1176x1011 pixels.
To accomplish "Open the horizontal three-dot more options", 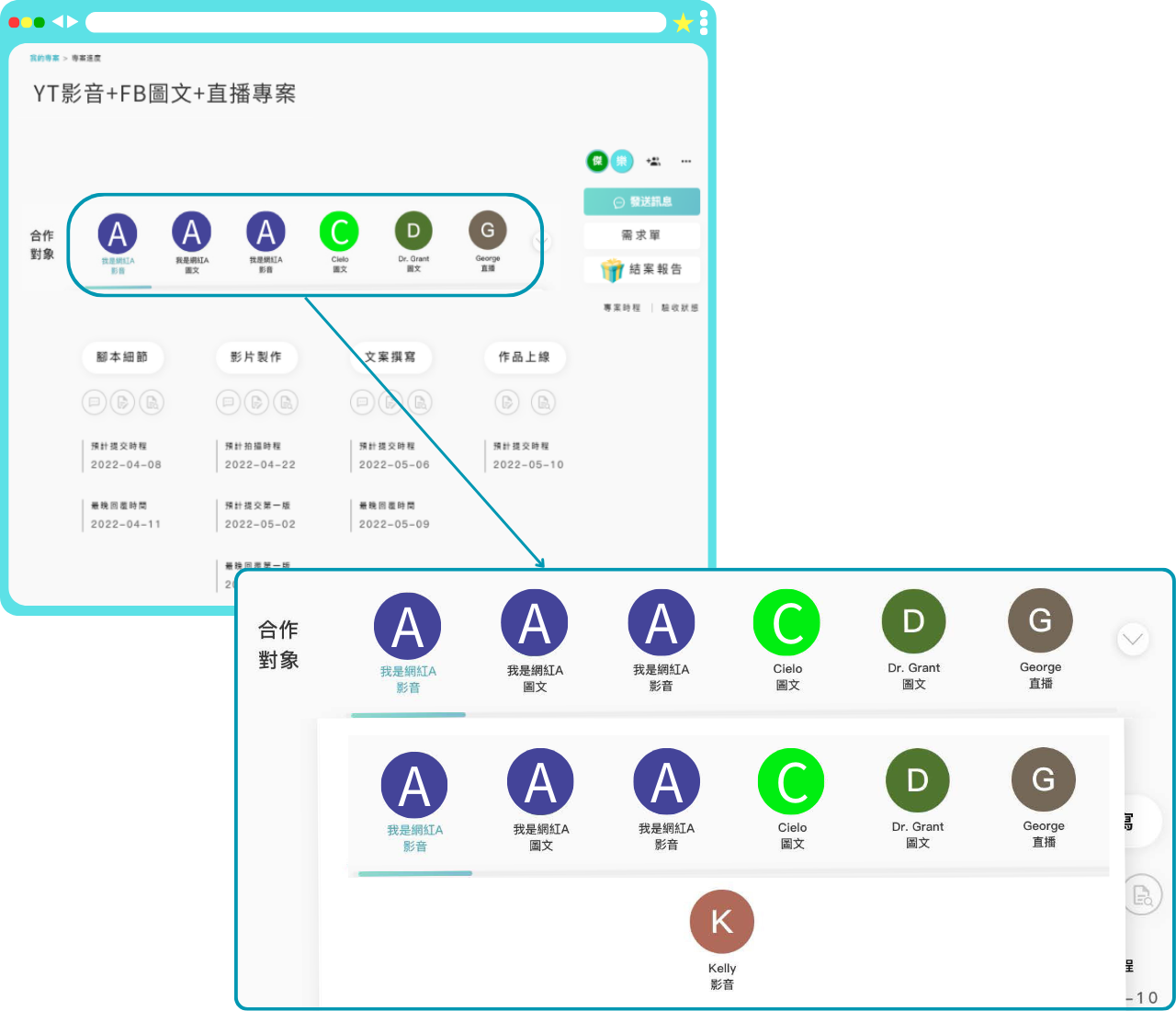I will 685,161.
